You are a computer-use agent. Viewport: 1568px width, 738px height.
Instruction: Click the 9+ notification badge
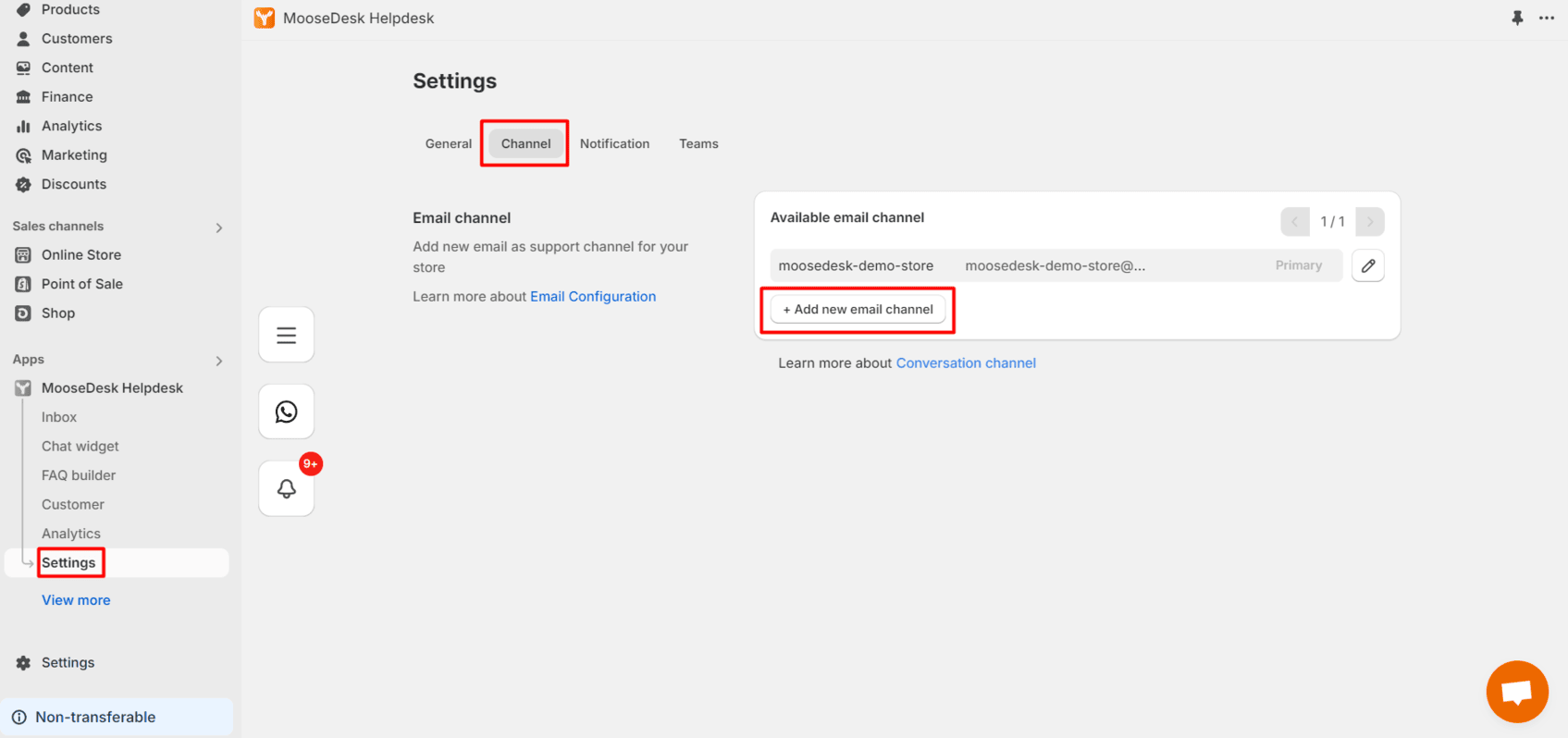tap(311, 463)
